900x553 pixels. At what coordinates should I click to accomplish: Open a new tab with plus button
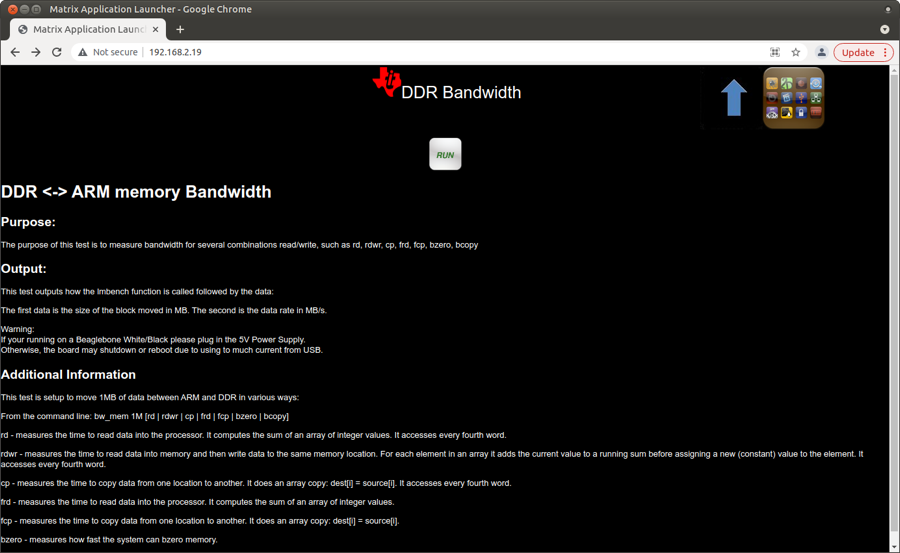pyautogui.click(x=180, y=29)
